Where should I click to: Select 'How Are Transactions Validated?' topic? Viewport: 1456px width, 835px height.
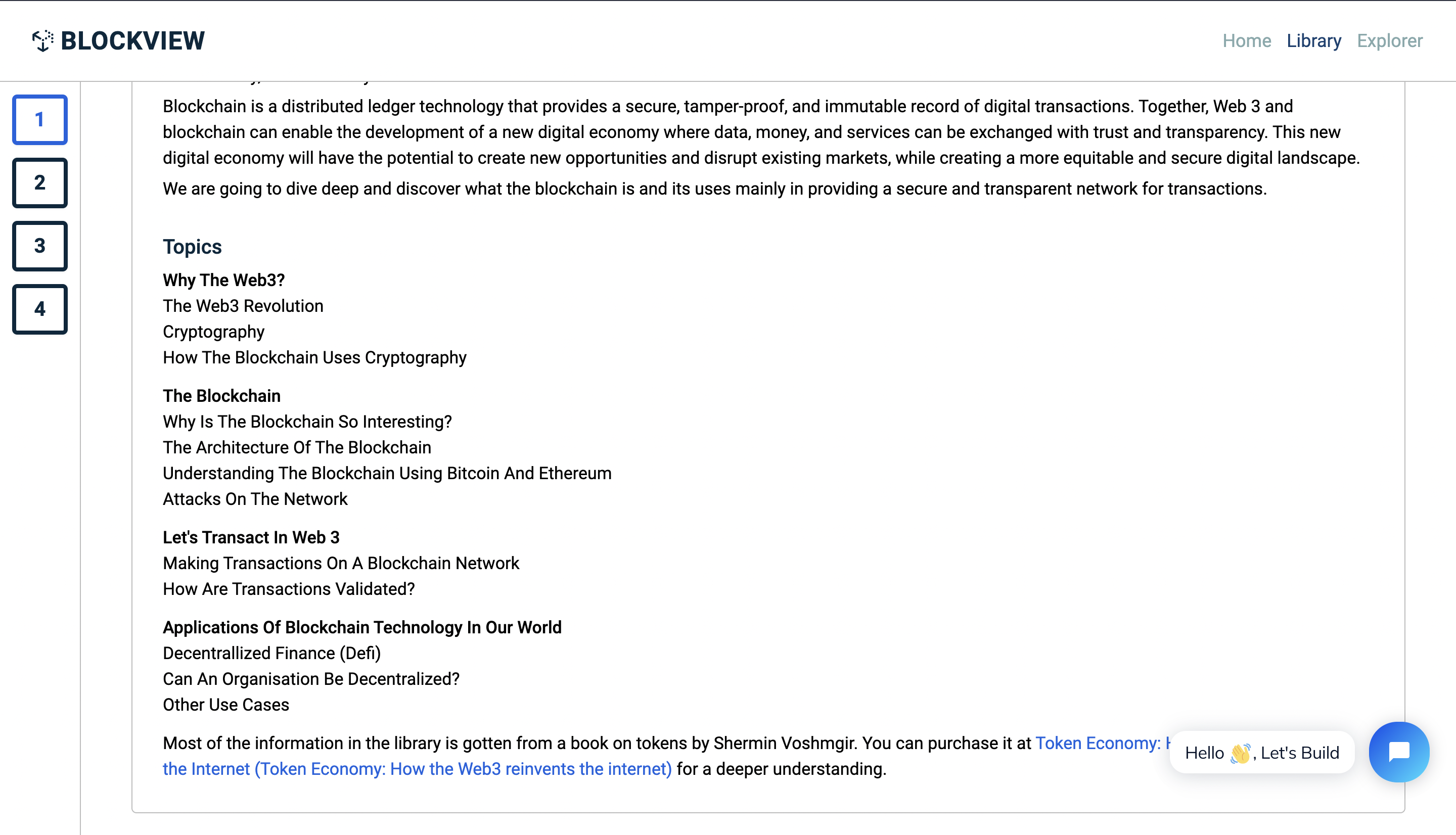(289, 589)
